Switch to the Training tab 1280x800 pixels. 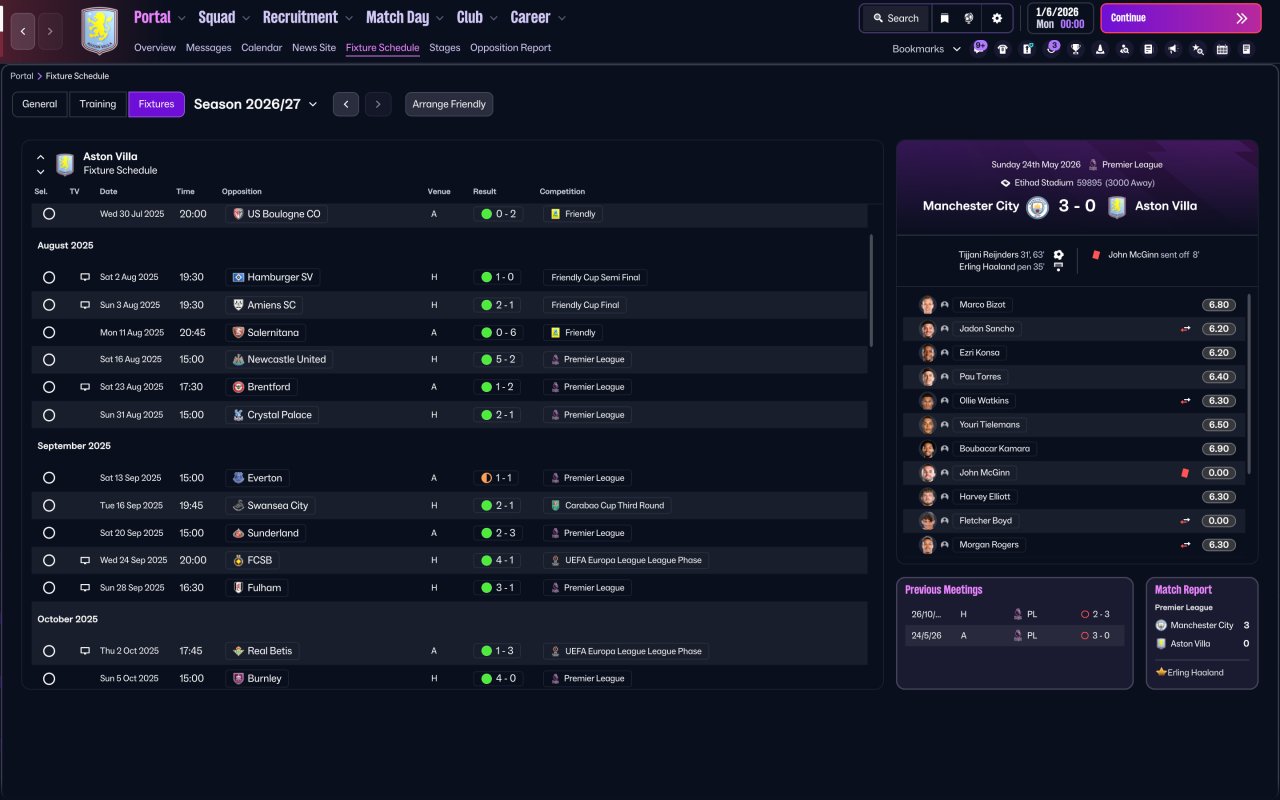(98, 104)
